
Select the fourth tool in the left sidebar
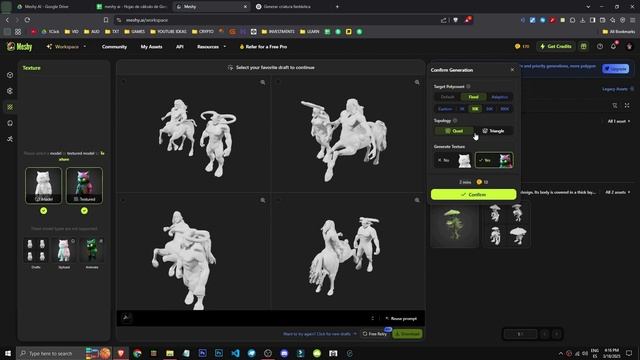tap(10, 123)
